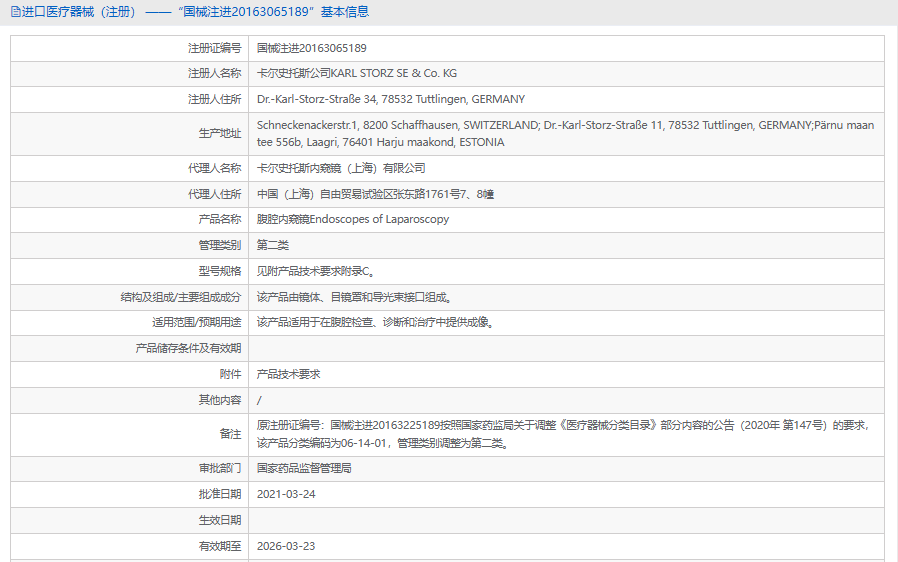898x562 pixels.
Task: Click the label 审批部门
Action: [x=220, y=469]
